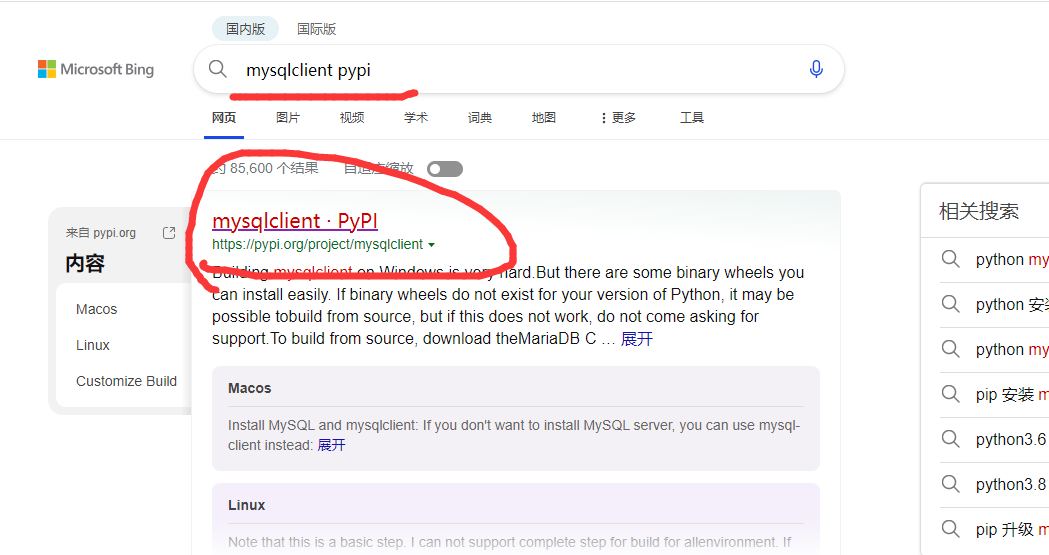This screenshot has width=1049, height=555.
Task: Select the 词典 tab
Action: [480, 118]
